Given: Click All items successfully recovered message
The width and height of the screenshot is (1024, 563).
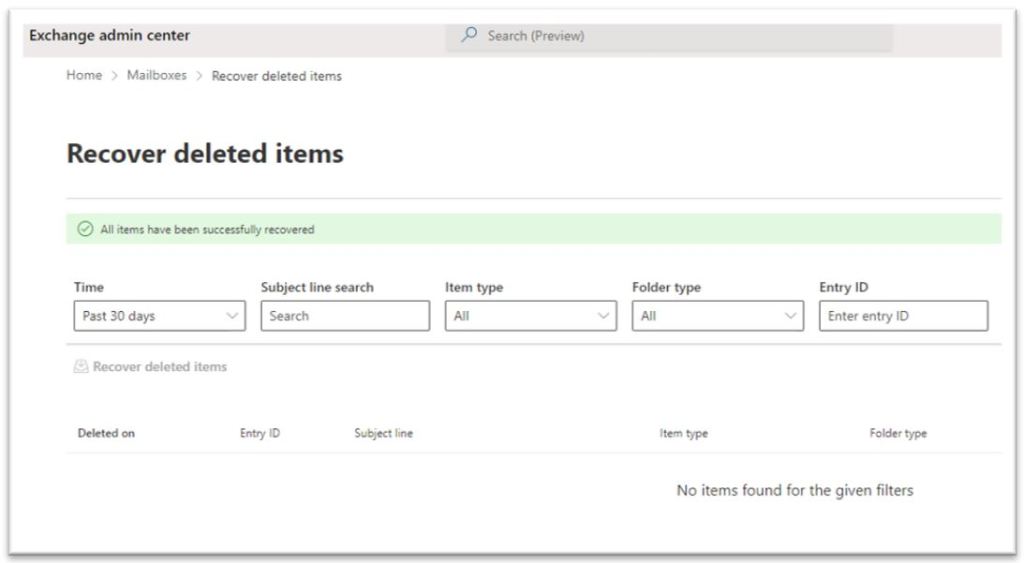Looking at the screenshot, I should [208, 229].
